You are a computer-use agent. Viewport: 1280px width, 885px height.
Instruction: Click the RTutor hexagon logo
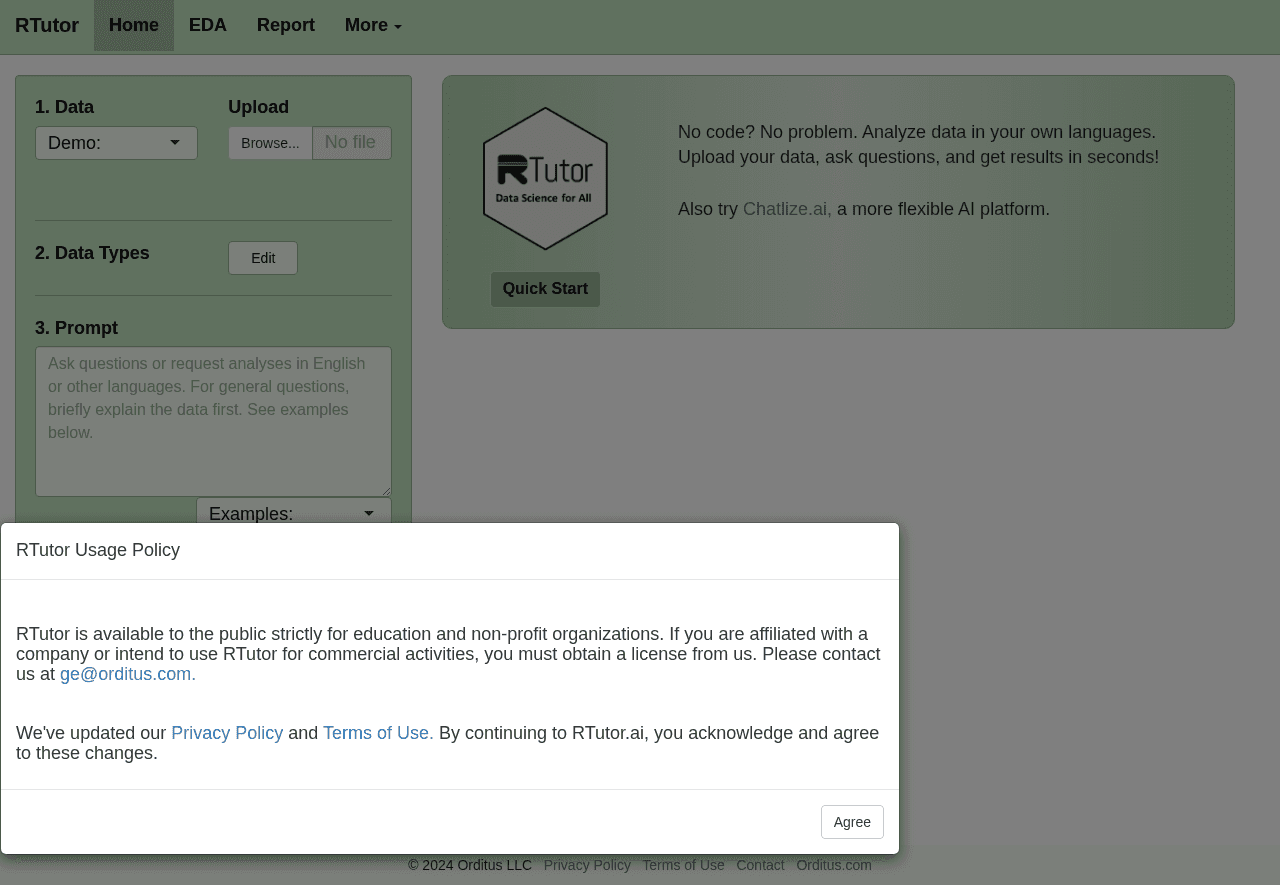click(545, 177)
